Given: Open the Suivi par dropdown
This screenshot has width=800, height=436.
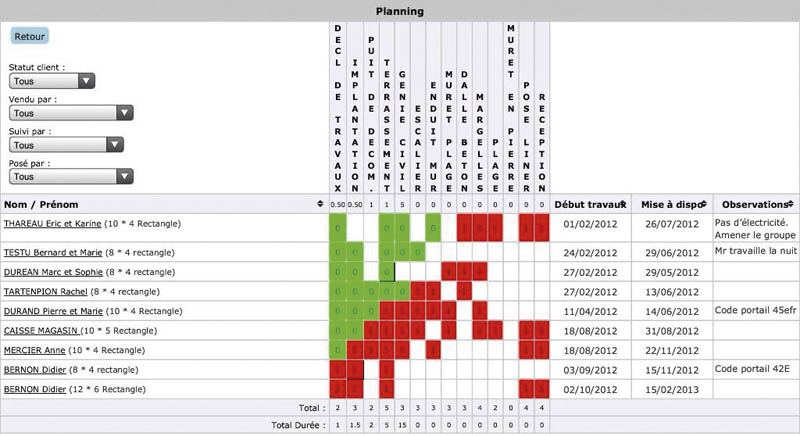Looking at the screenshot, I should (x=66, y=145).
